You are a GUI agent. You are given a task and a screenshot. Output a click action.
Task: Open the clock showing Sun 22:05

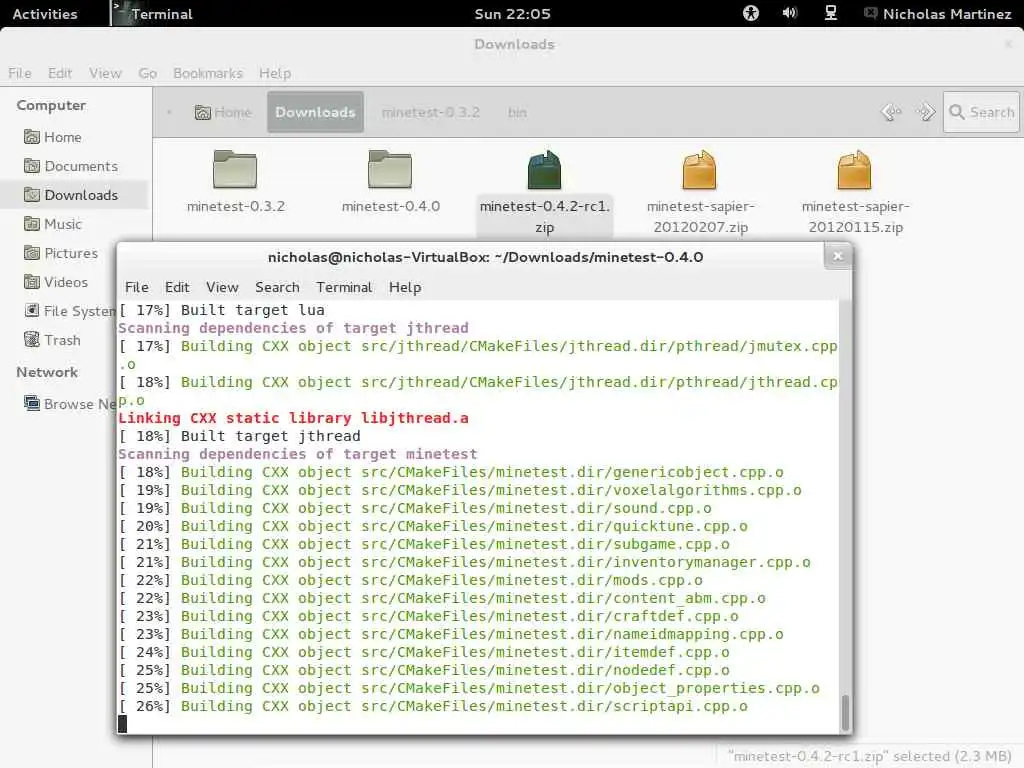[x=513, y=14]
